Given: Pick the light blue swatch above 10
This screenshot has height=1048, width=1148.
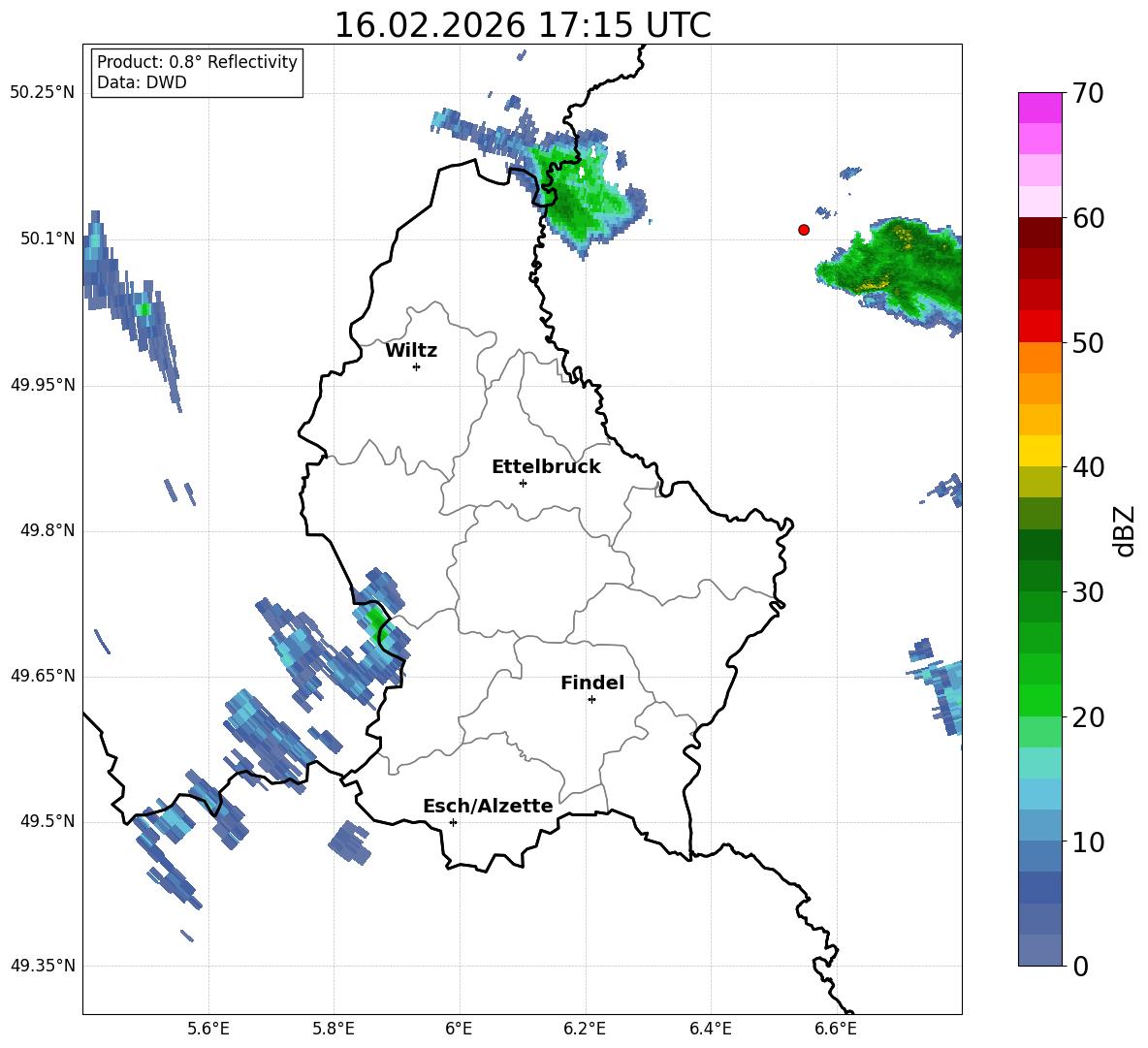Looking at the screenshot, I should [x=1039, y=825].
